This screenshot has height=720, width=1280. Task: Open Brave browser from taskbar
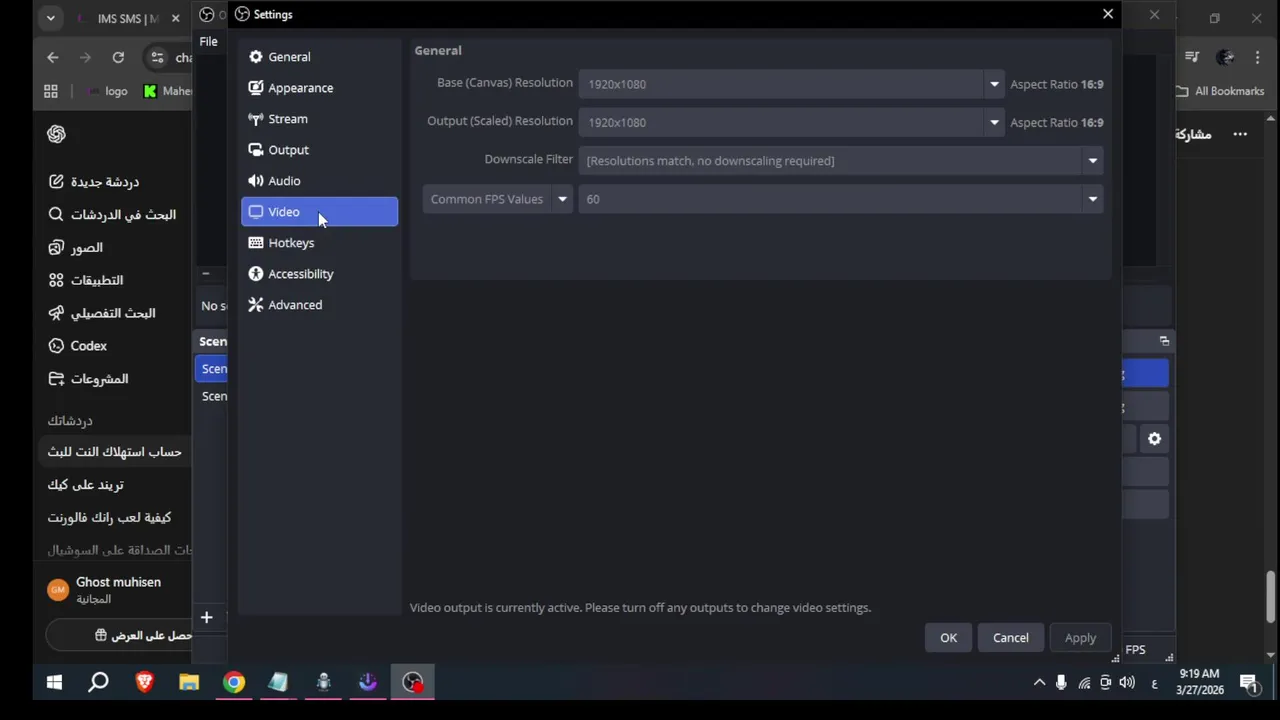click(x=145, y=682)
